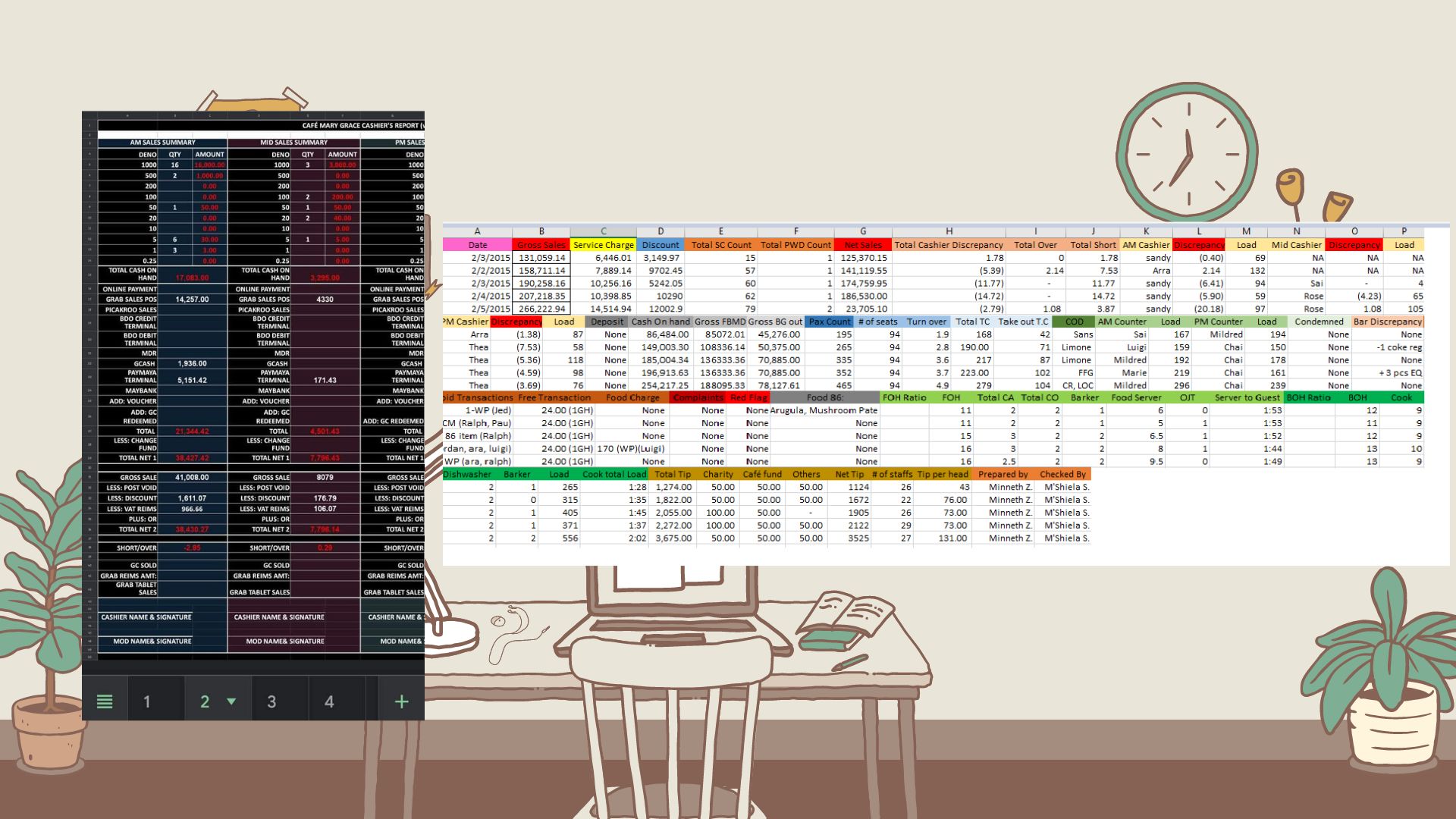Select column C header
The width and height of the screenshot is (1456, 819).
pyautogui.click(x=604, y=231)
